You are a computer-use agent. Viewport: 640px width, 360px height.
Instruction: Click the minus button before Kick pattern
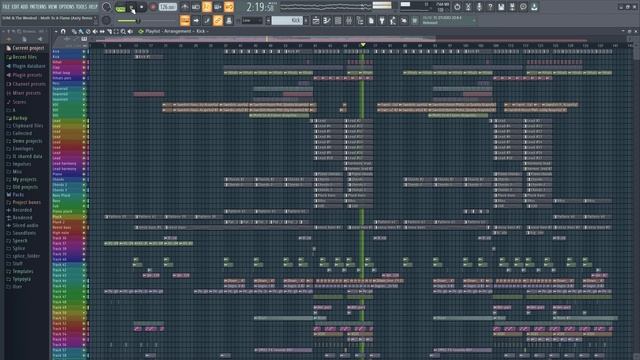coord(269,20)
